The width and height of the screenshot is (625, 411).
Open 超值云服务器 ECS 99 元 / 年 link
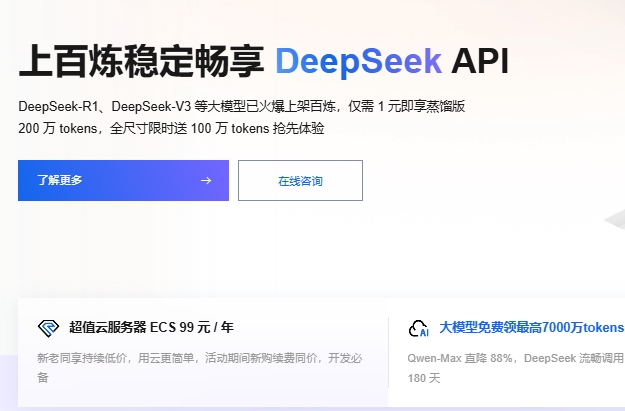click(151, 327)
